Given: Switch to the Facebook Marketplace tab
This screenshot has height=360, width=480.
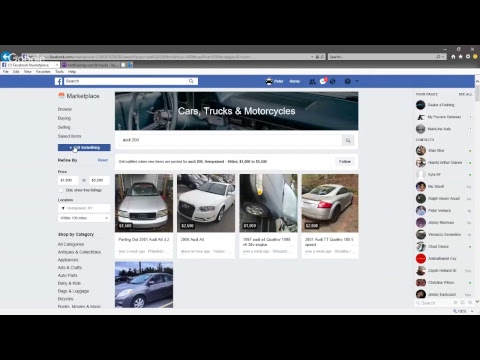Looking at the screenshot, I should [30, 65].
